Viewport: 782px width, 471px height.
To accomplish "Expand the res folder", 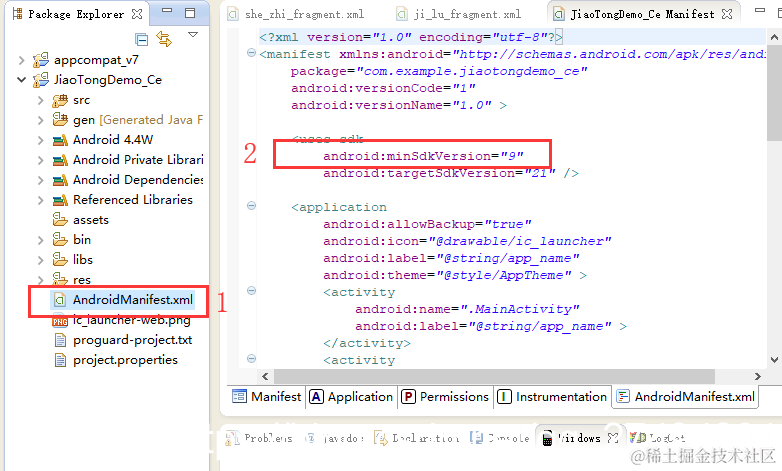I will 41,280.
